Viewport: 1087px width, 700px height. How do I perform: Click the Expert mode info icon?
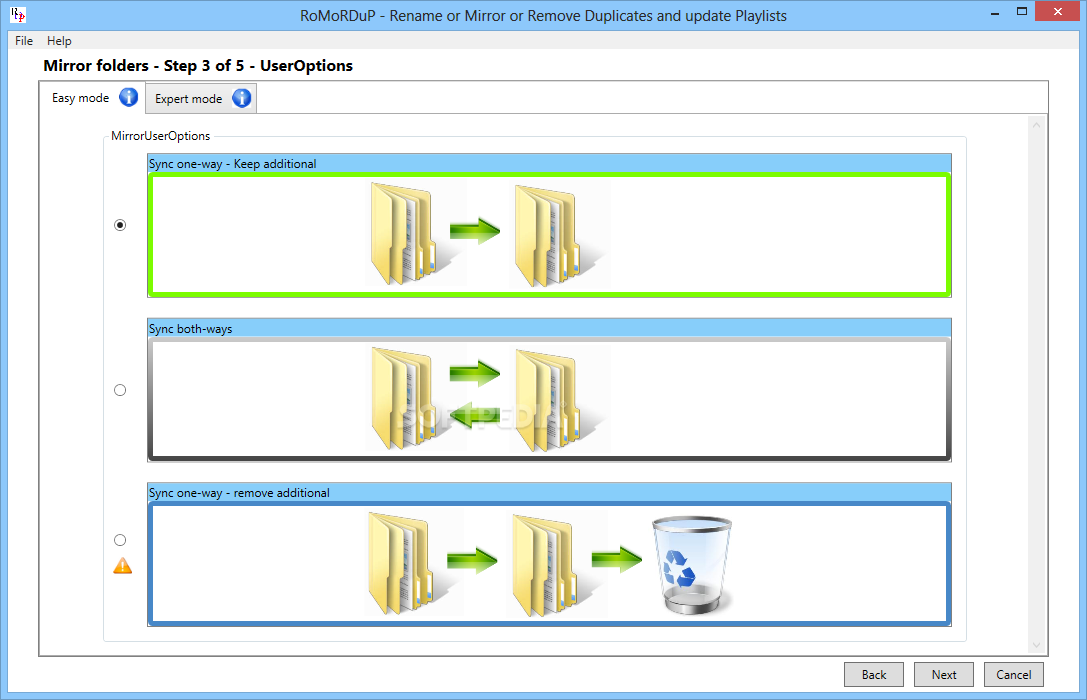[241, 98]
